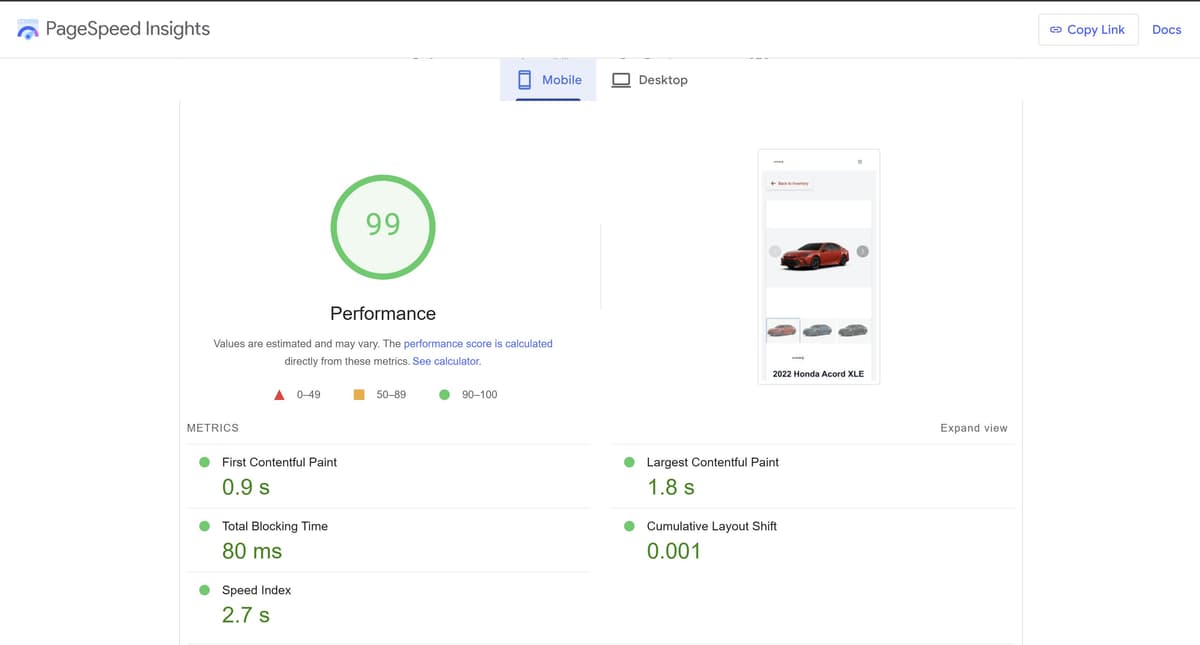
Task: Click the page screenshot thumbnail of the car
Action: click(x=819, y=266)
